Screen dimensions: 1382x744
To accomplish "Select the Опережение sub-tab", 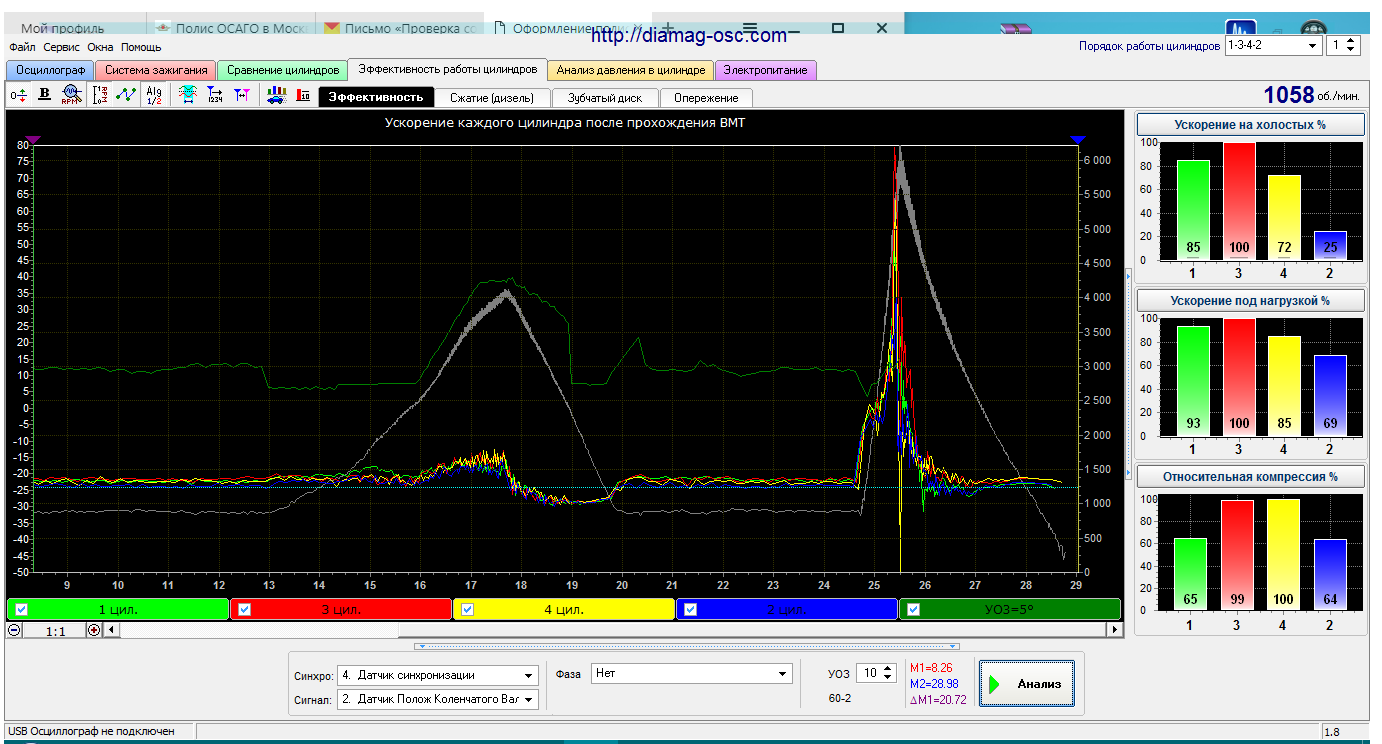I will click(x=706, y=98).
